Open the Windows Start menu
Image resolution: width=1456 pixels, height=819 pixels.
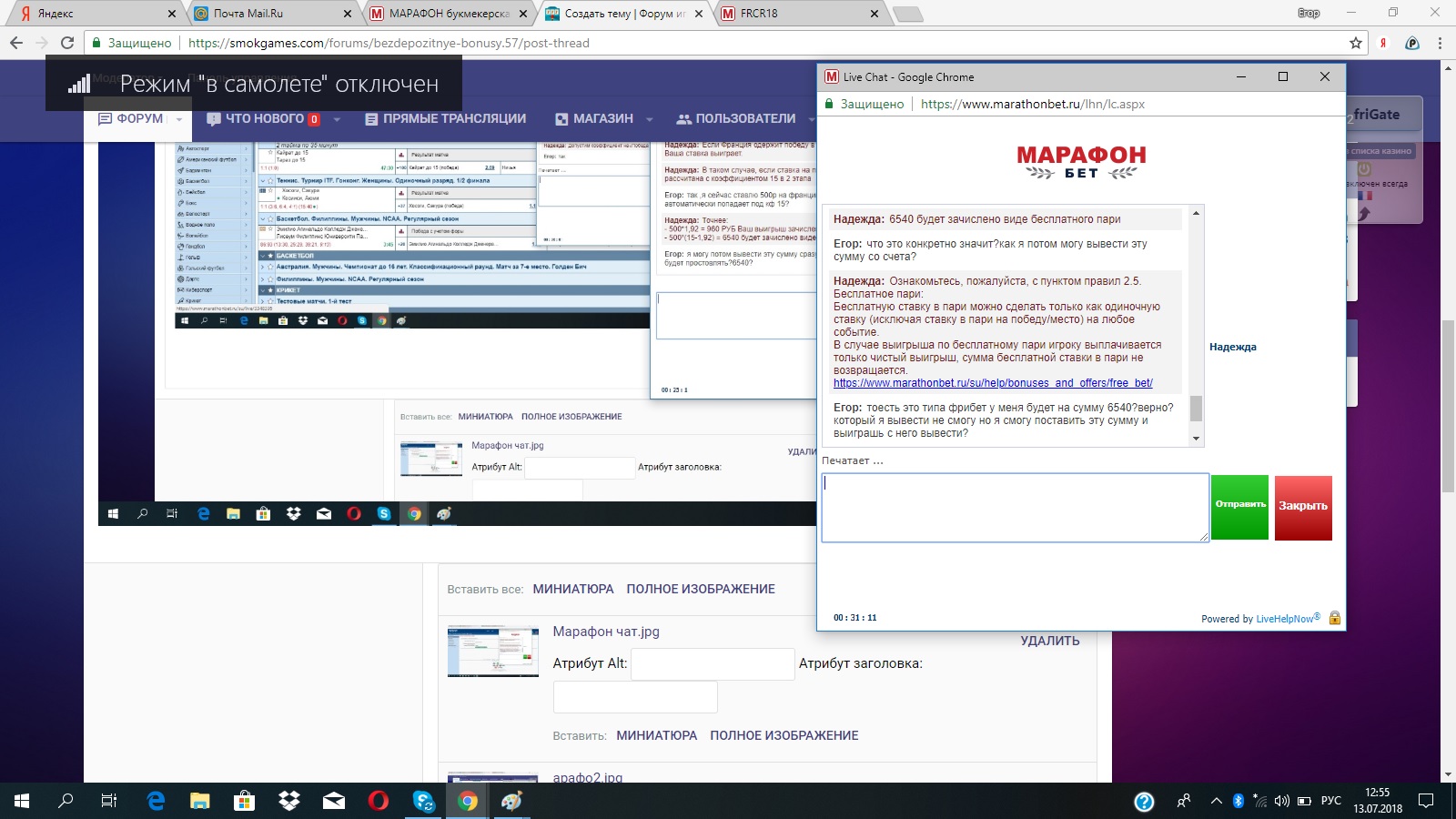pyautogui.click(x=22, y=801)
